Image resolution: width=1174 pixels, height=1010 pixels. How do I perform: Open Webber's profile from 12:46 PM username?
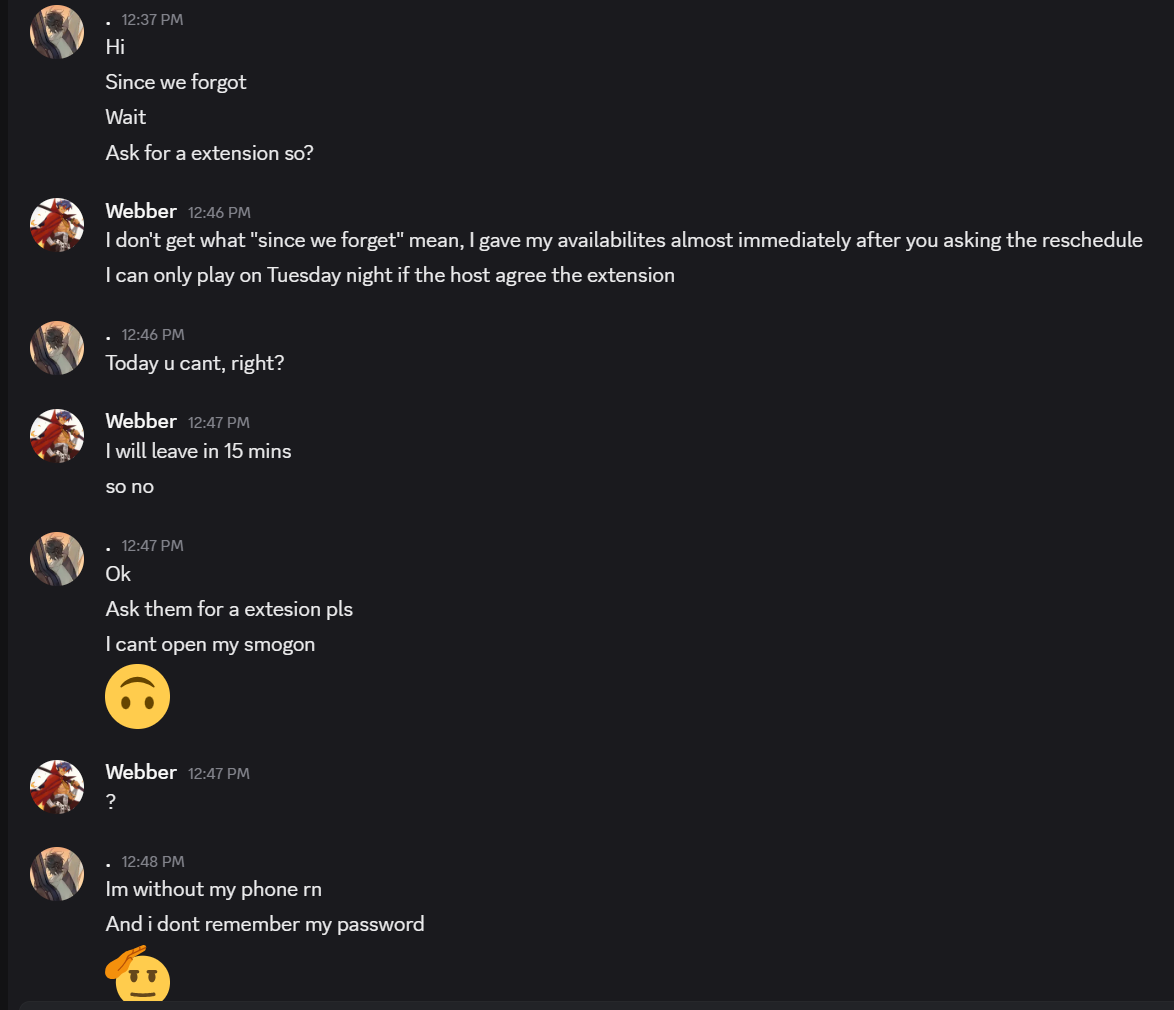click(141, 211)
